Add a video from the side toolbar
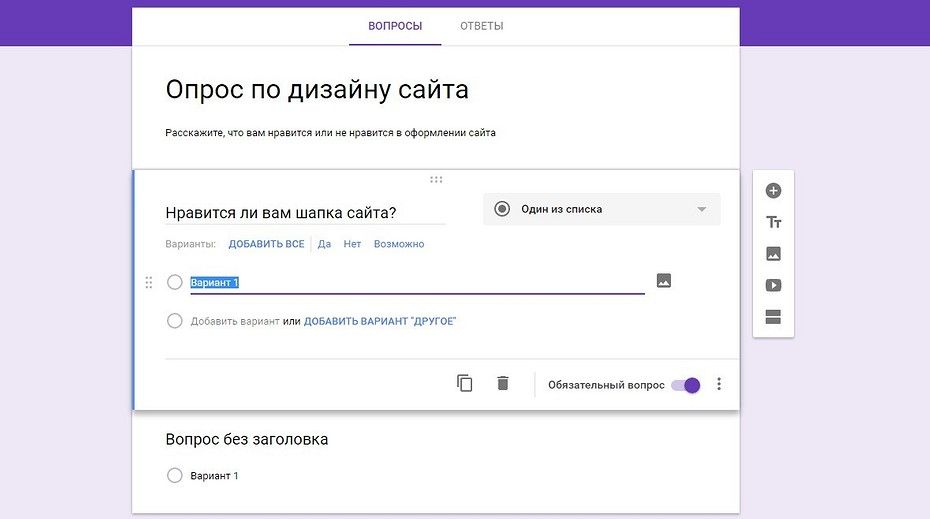Viewport: 930px width, 519px height. [x=773, y=285]
